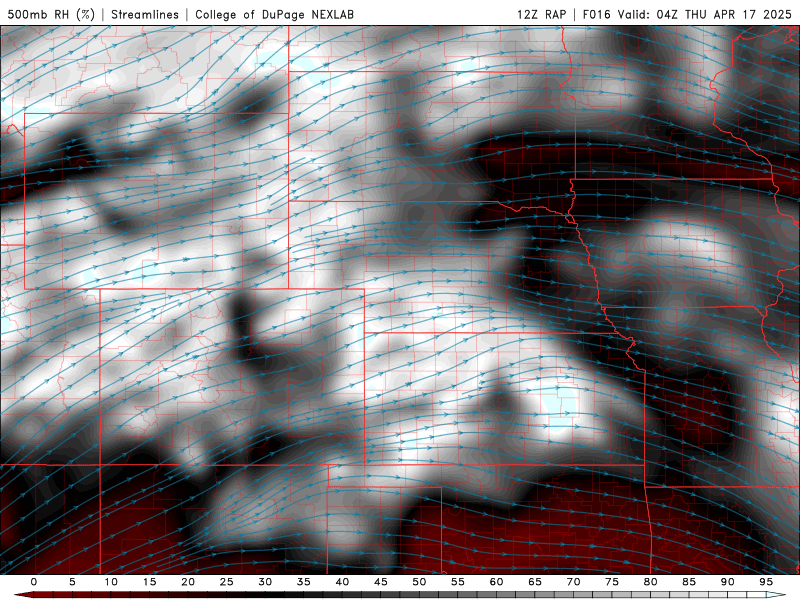Click the legend value '85'
This screenshot has height=600, width=800.
[689, 582]
